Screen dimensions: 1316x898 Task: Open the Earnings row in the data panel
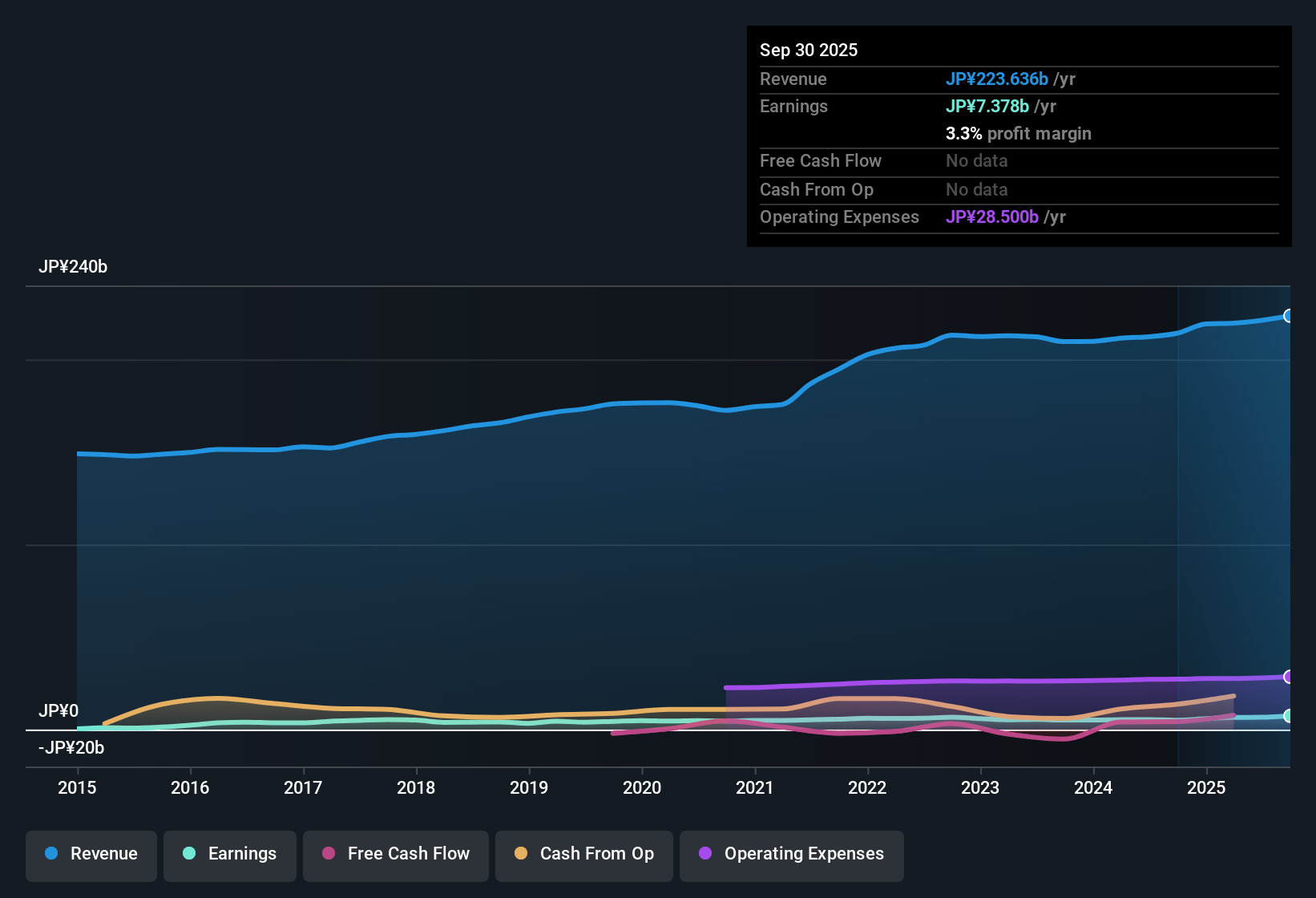[x=793, y=106]
